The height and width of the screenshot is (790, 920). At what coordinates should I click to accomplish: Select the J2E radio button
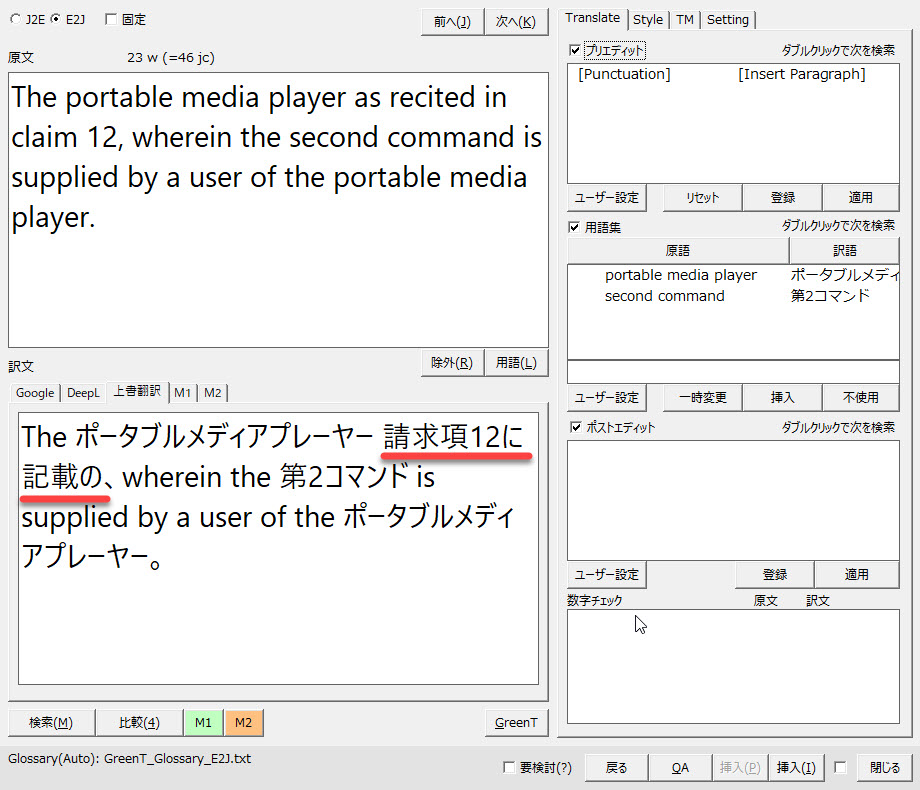(14, 19)
